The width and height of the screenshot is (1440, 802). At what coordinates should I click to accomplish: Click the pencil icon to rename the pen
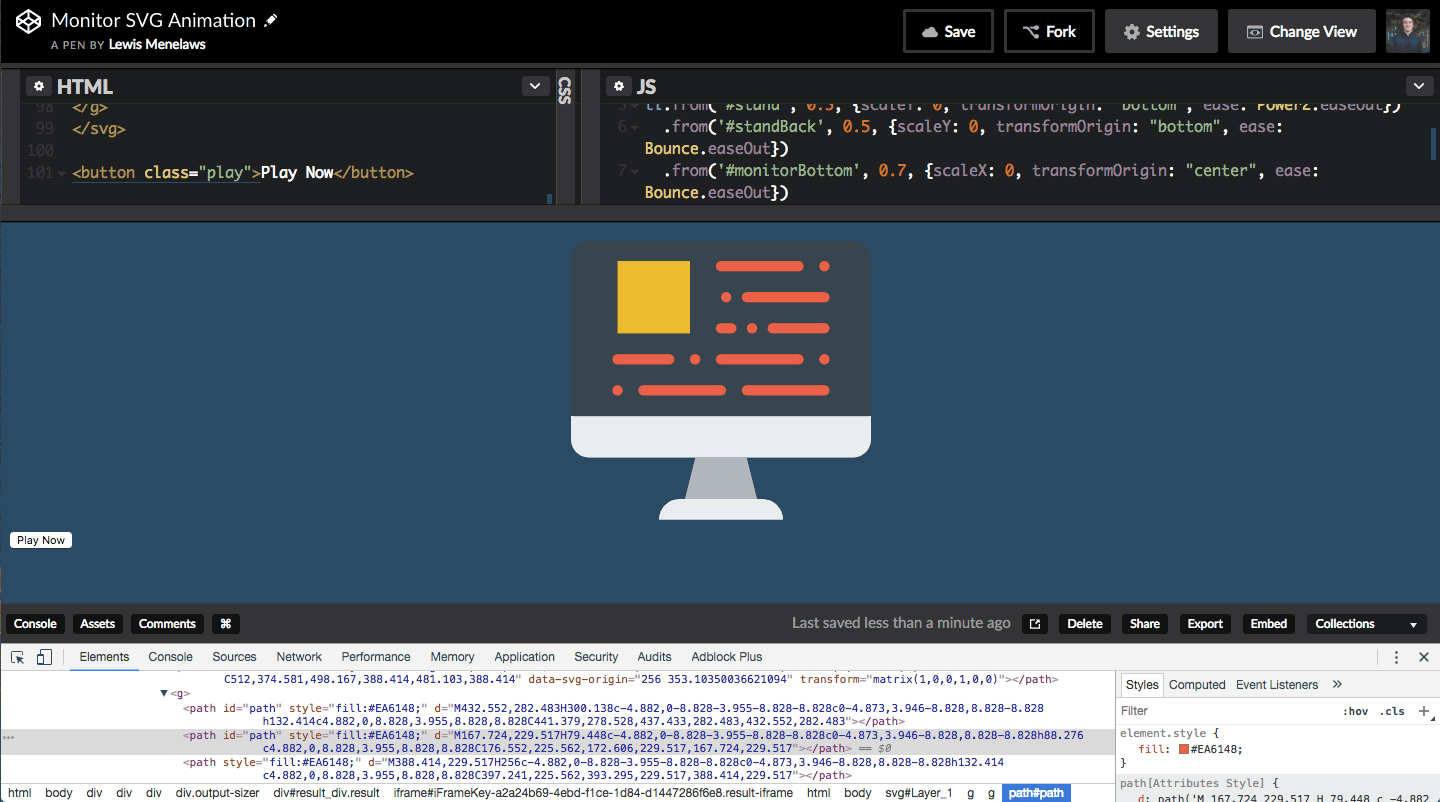[x=269, y=19]
